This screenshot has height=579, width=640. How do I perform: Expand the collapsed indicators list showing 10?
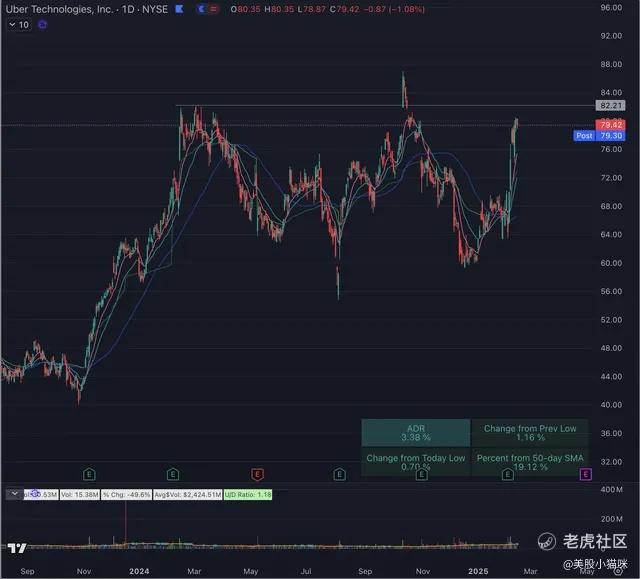click(x=19, y=25)
